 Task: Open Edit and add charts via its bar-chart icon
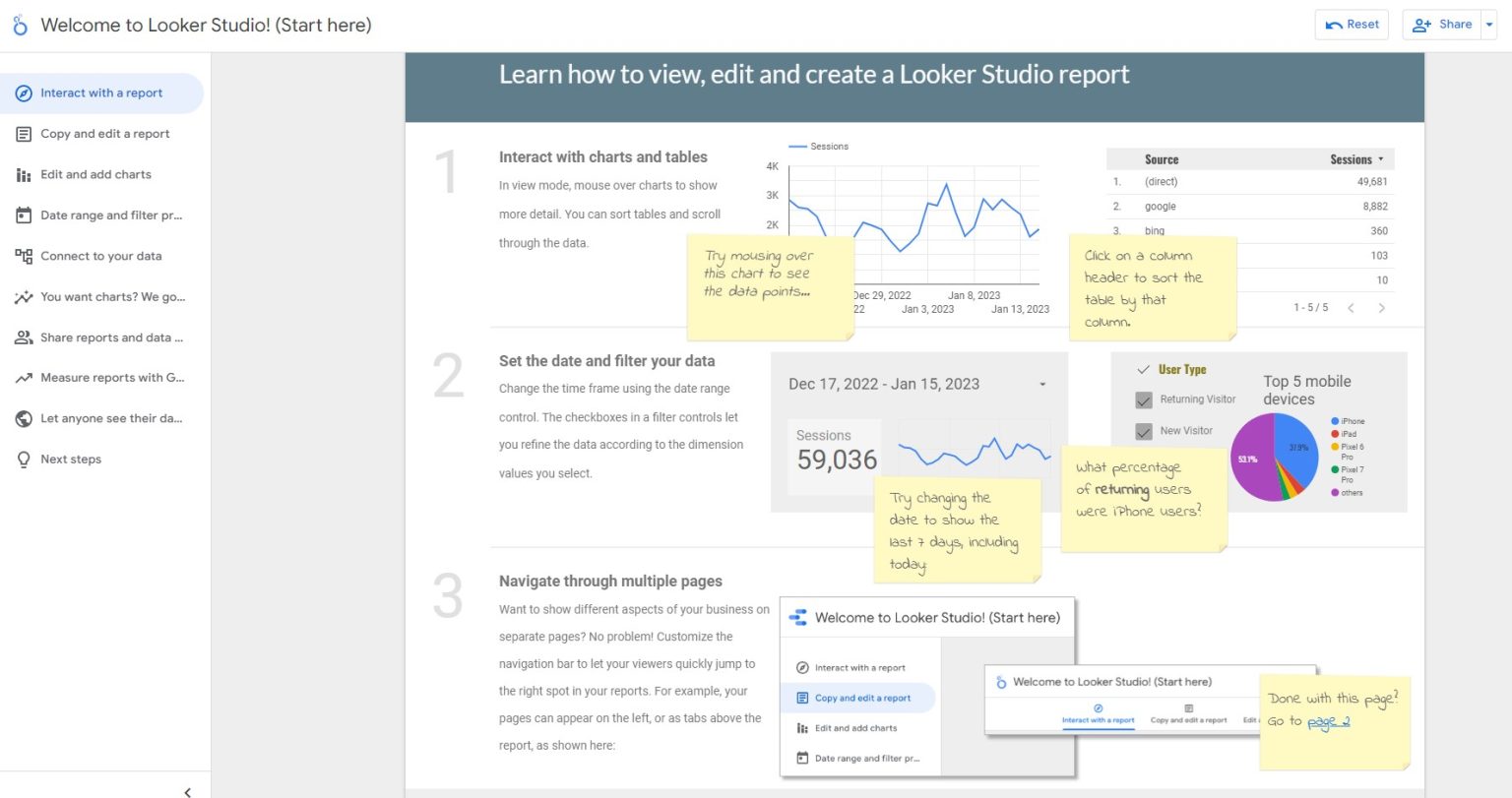pyautogui.click(x=24, y=174)
